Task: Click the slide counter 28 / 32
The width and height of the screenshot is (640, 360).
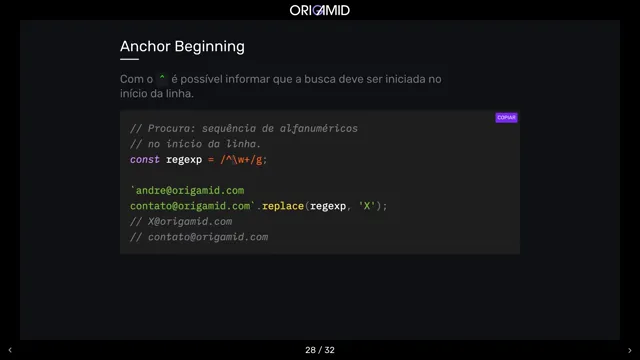Action: (320, 350)
